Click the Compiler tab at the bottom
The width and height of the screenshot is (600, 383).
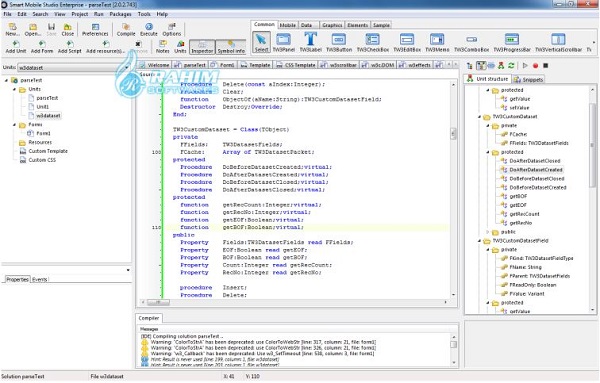[x=149, y=318]
